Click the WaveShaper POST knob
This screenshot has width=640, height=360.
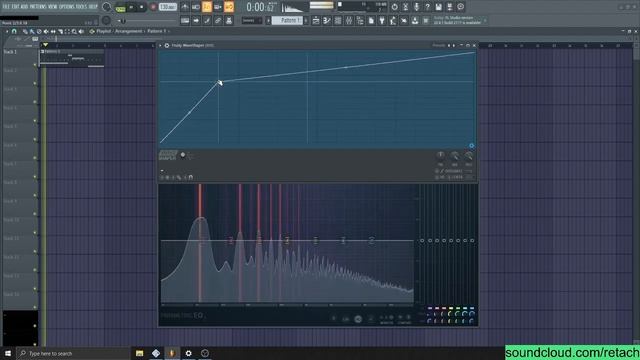469,155
